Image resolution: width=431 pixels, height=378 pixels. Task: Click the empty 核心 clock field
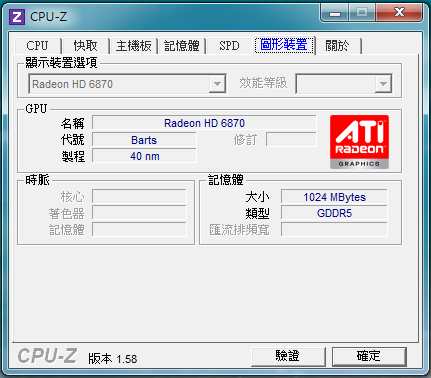click(139, 197)
